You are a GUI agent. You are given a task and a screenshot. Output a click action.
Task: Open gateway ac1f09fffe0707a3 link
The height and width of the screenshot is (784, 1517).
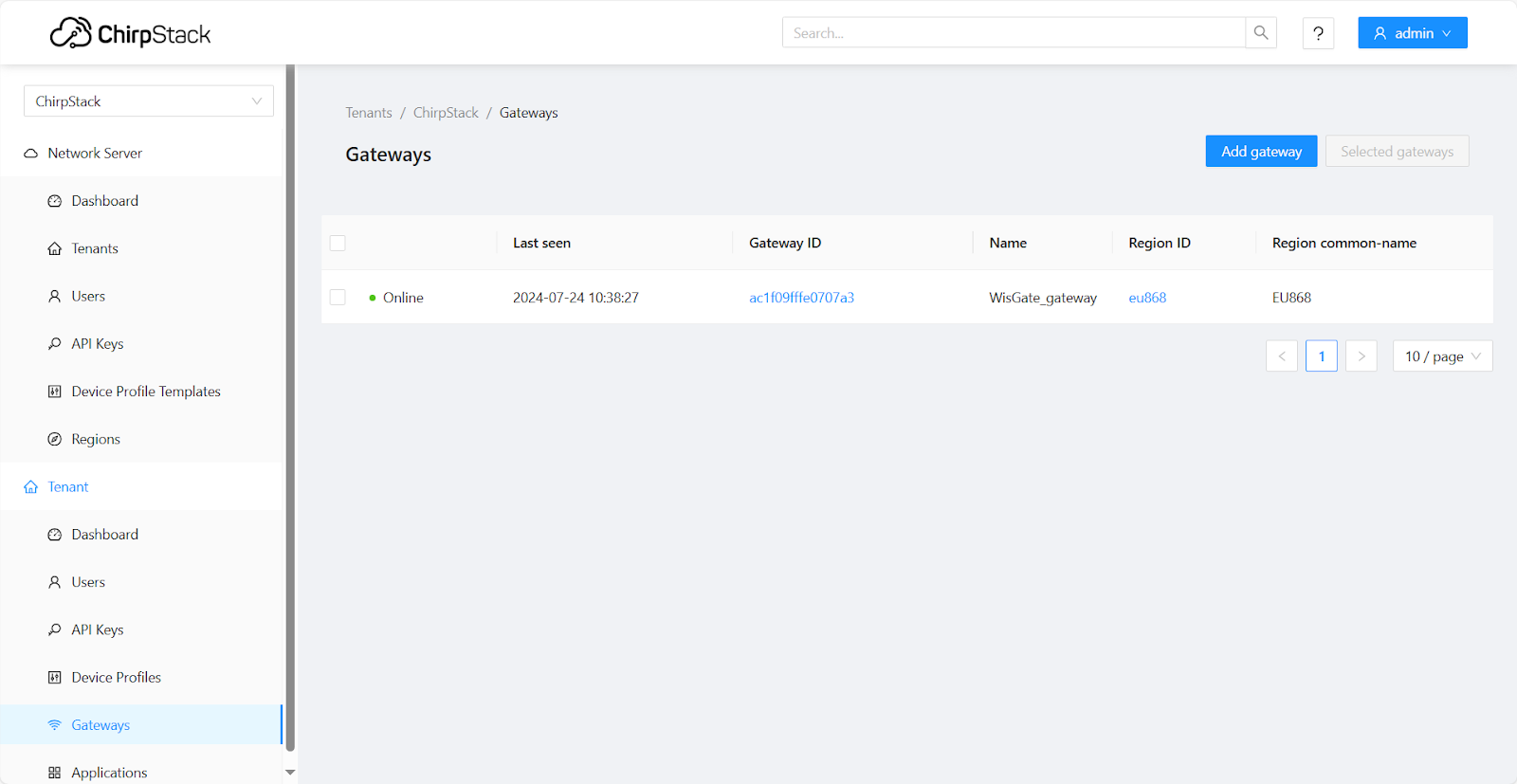(x=801, y=298)
